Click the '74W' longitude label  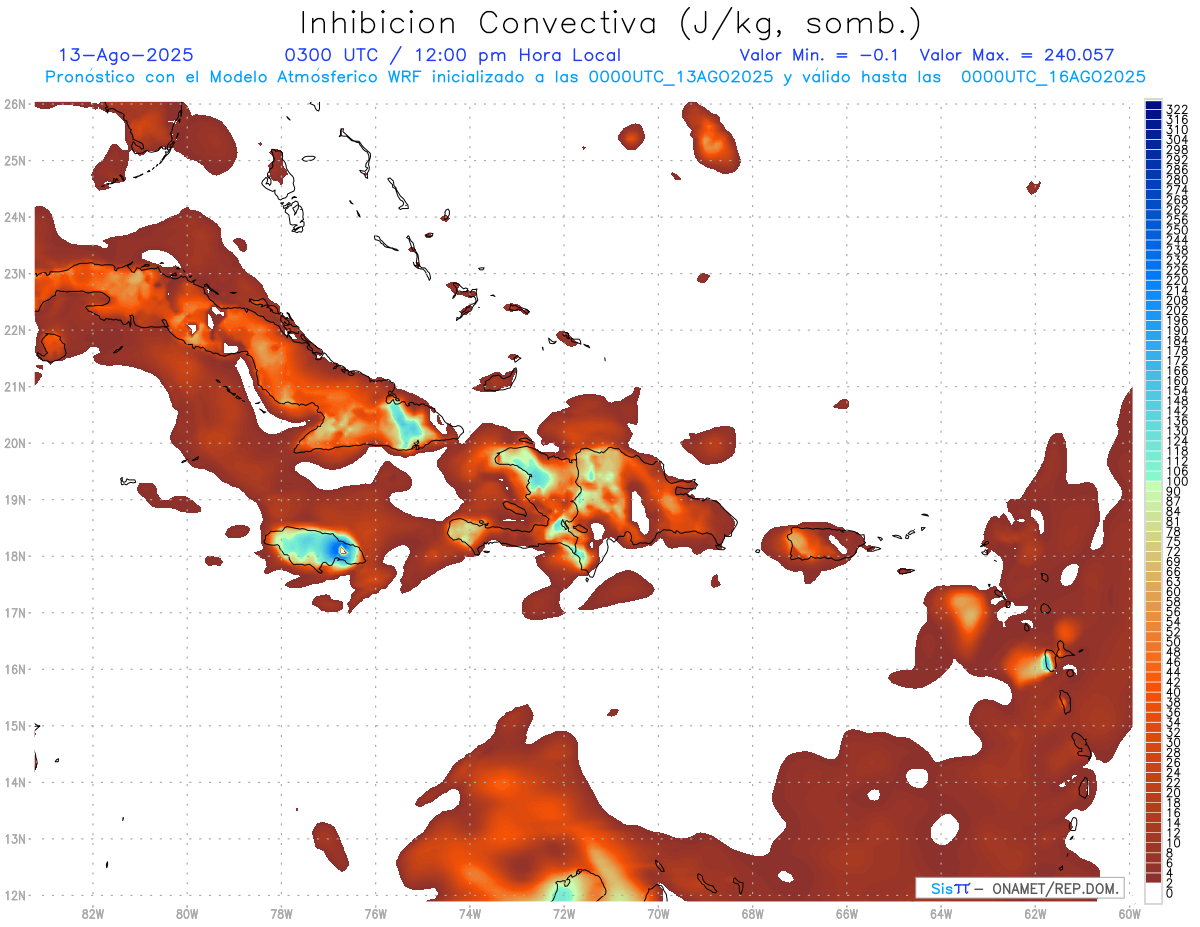pyautogui.click(x=470, y=913)
